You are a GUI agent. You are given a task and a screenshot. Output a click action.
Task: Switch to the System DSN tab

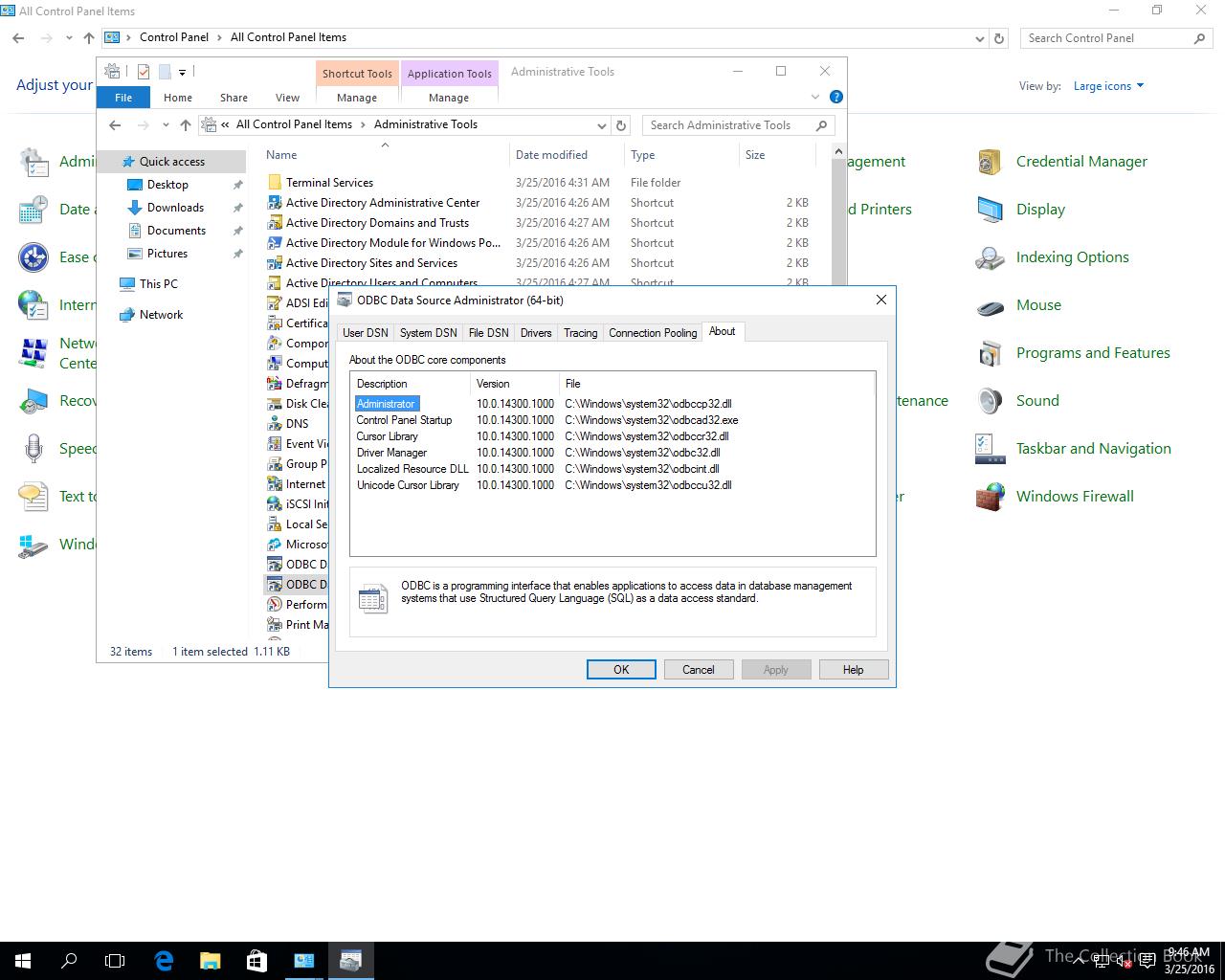(x=428, y=333)
